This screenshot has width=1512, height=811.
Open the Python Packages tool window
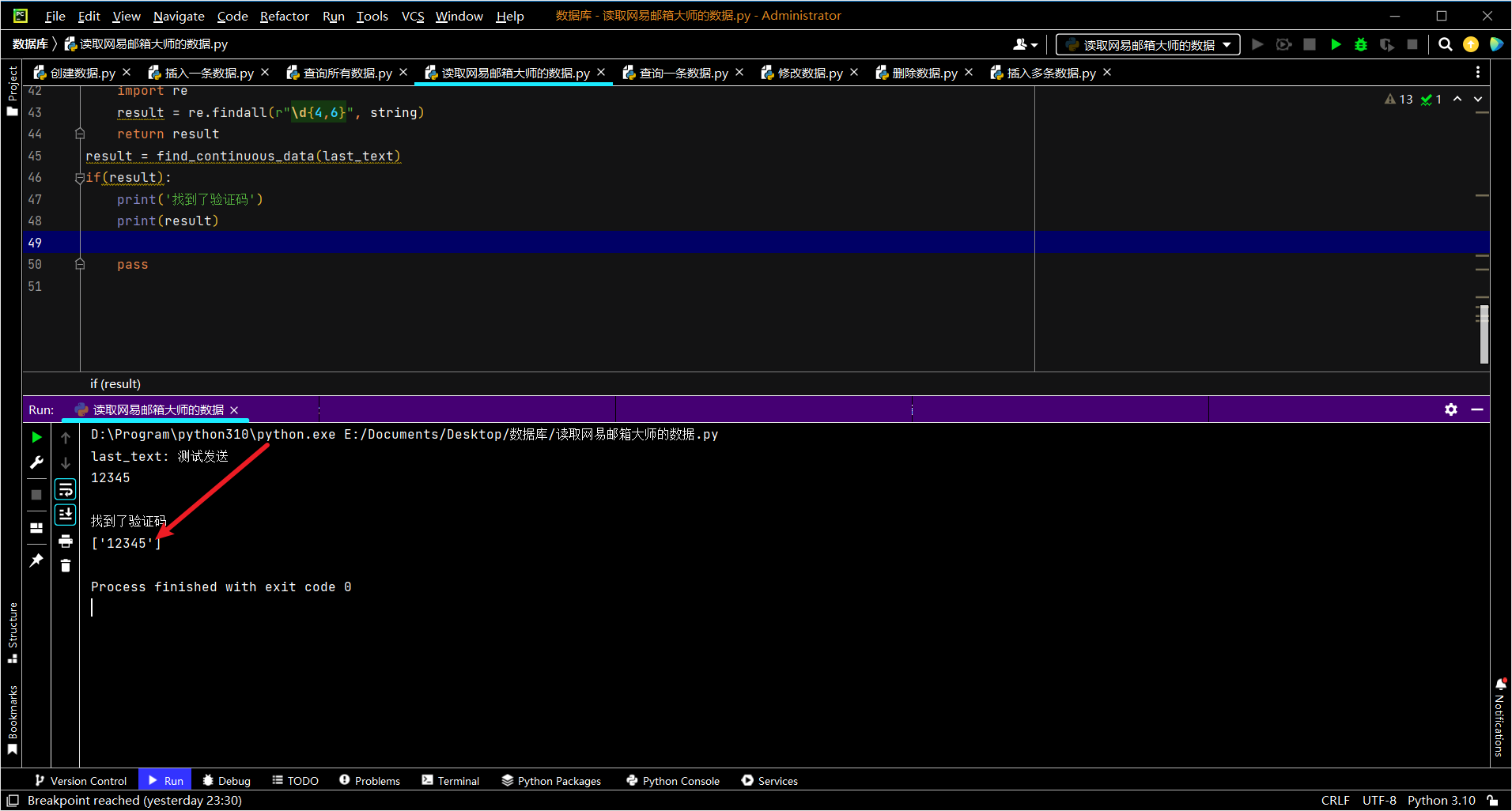tap(551, 781)
